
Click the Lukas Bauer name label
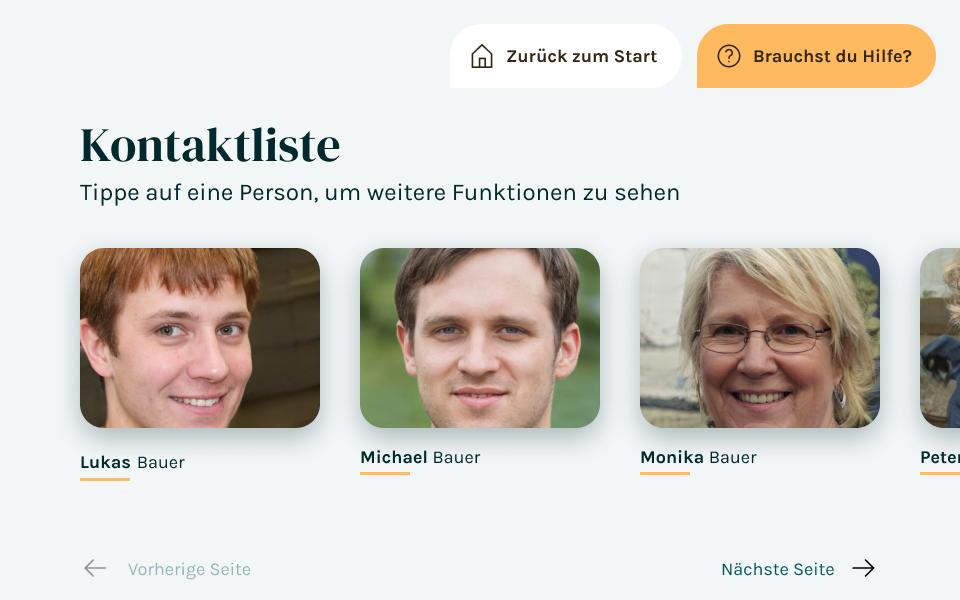tap(132, 462)
